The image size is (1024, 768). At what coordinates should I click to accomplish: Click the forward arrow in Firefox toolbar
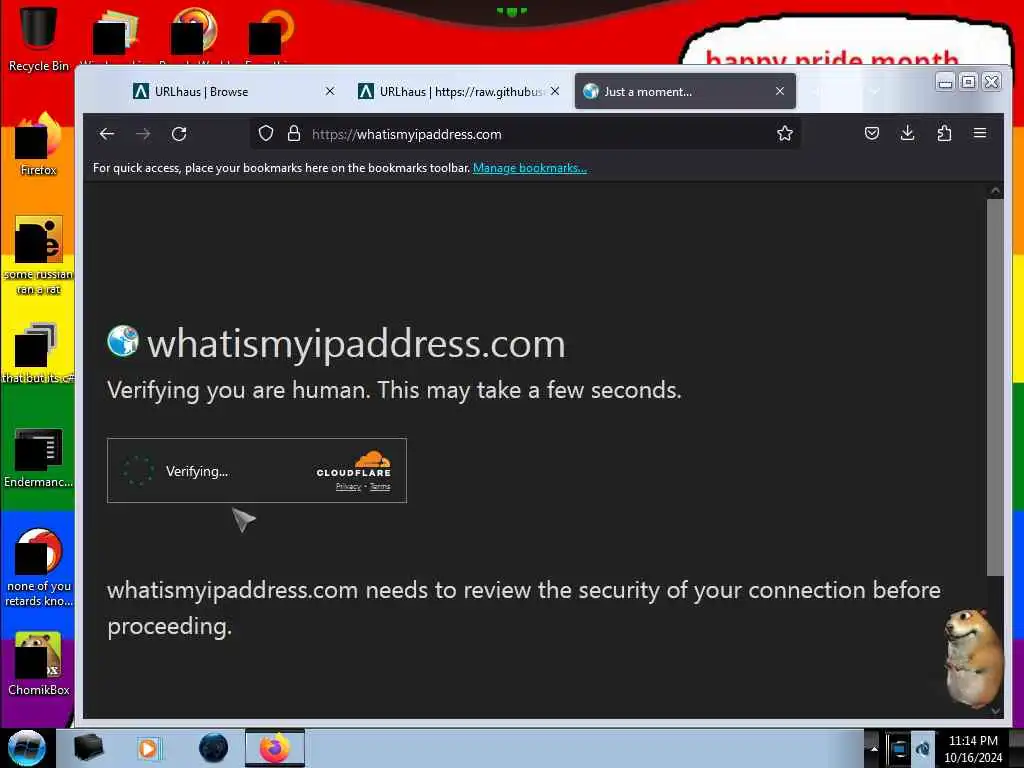click(143, 134)
